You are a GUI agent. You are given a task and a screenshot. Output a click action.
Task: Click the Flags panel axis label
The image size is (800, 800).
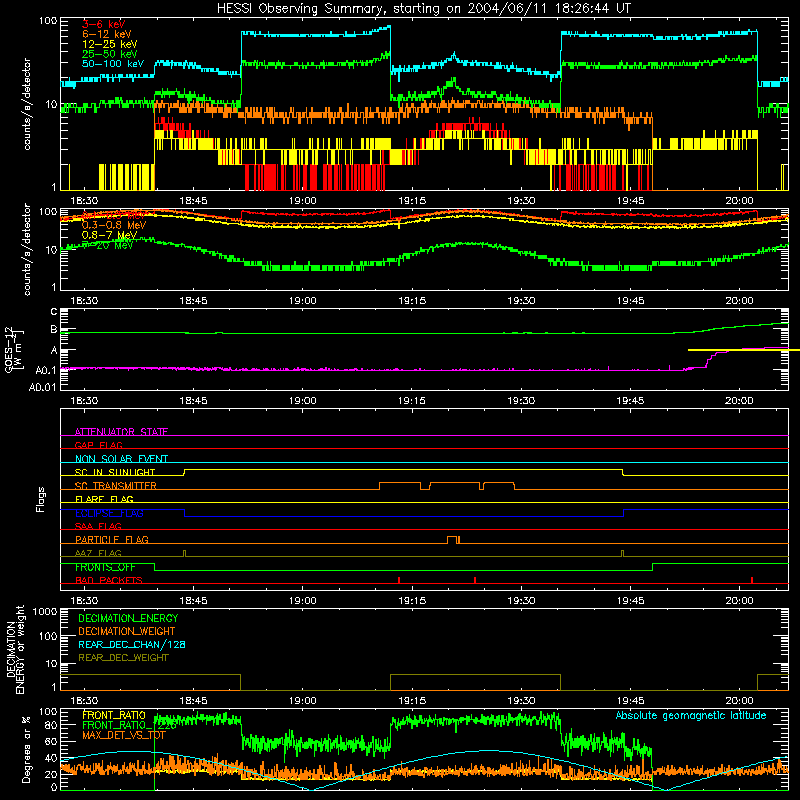pyautogui.click(x=40, y=499)
